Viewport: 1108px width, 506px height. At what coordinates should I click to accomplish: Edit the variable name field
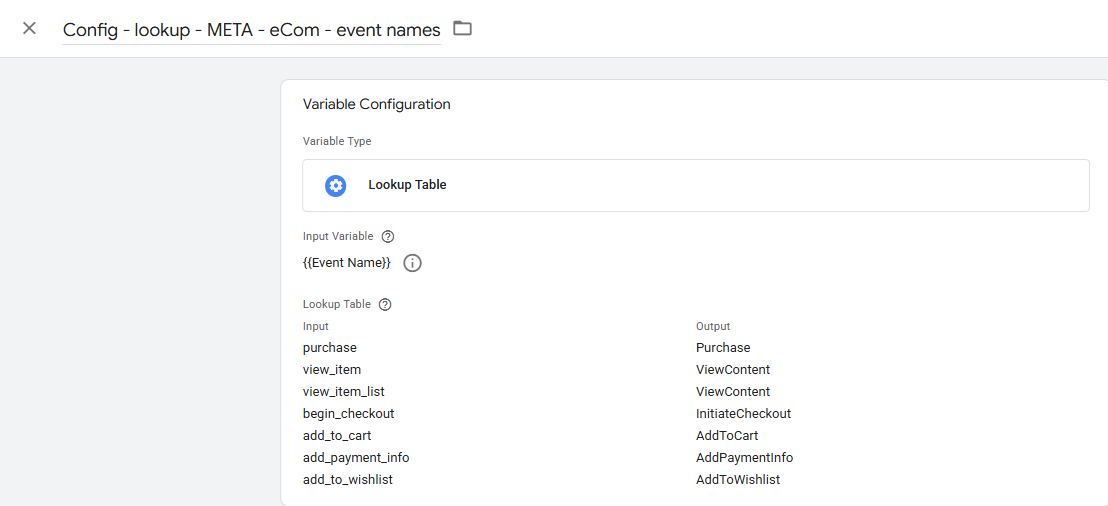pos(252,30)
